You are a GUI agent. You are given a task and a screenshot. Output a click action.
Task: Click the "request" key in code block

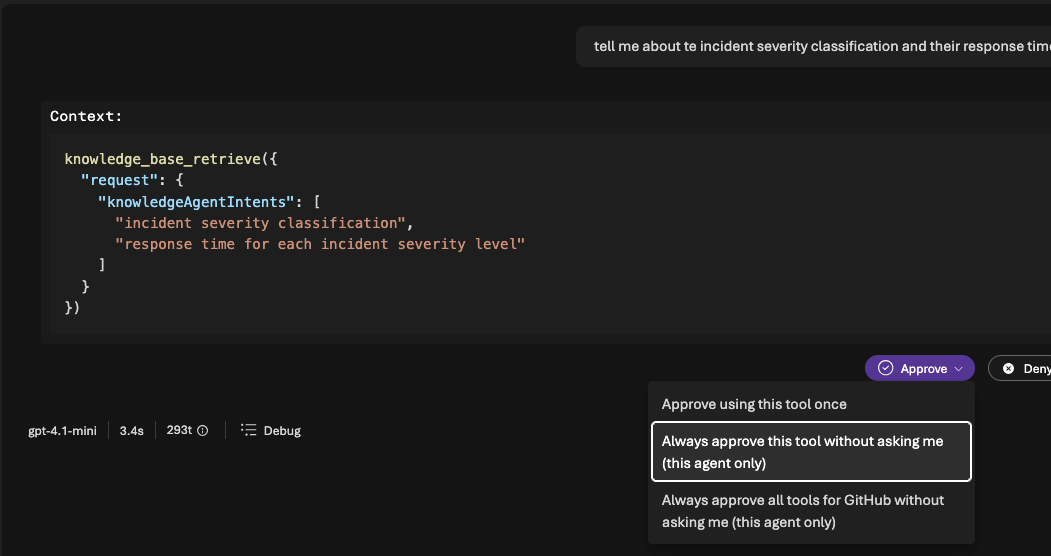[114, 180]
